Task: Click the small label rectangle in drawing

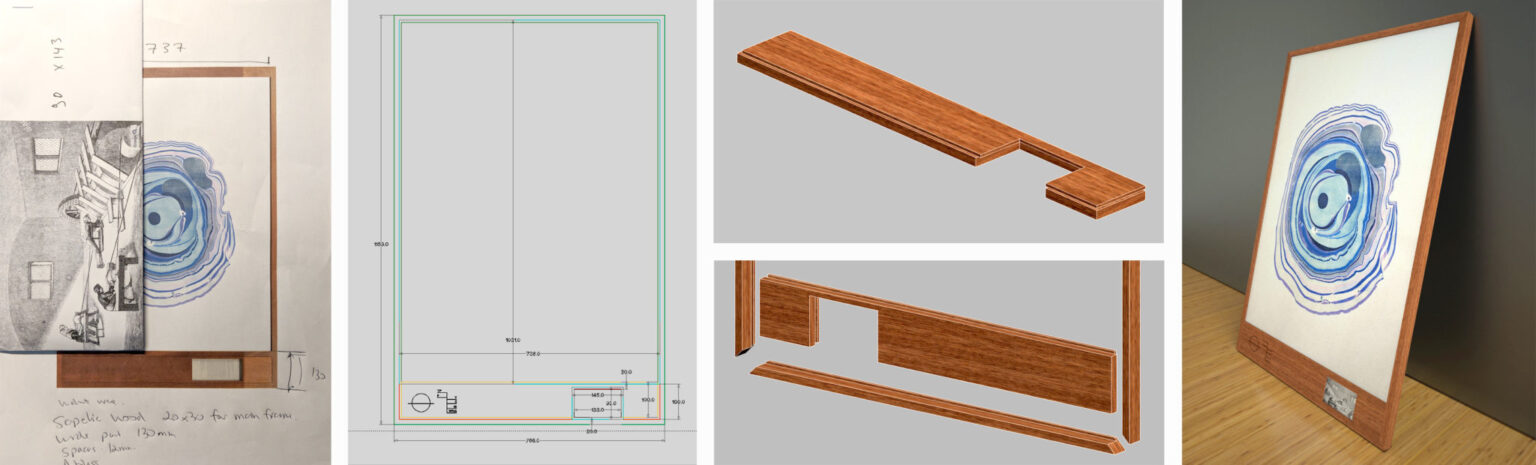Action: coord(598,403)
